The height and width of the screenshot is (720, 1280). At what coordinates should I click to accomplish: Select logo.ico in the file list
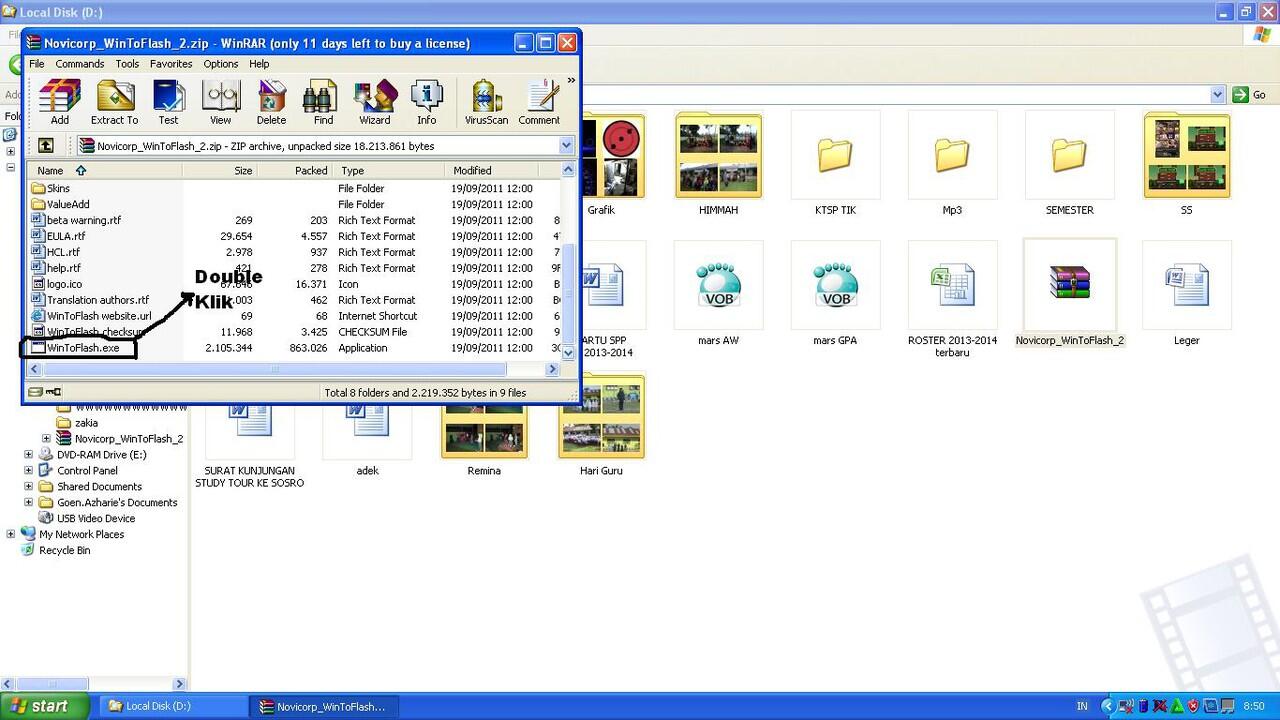[56, 284]
